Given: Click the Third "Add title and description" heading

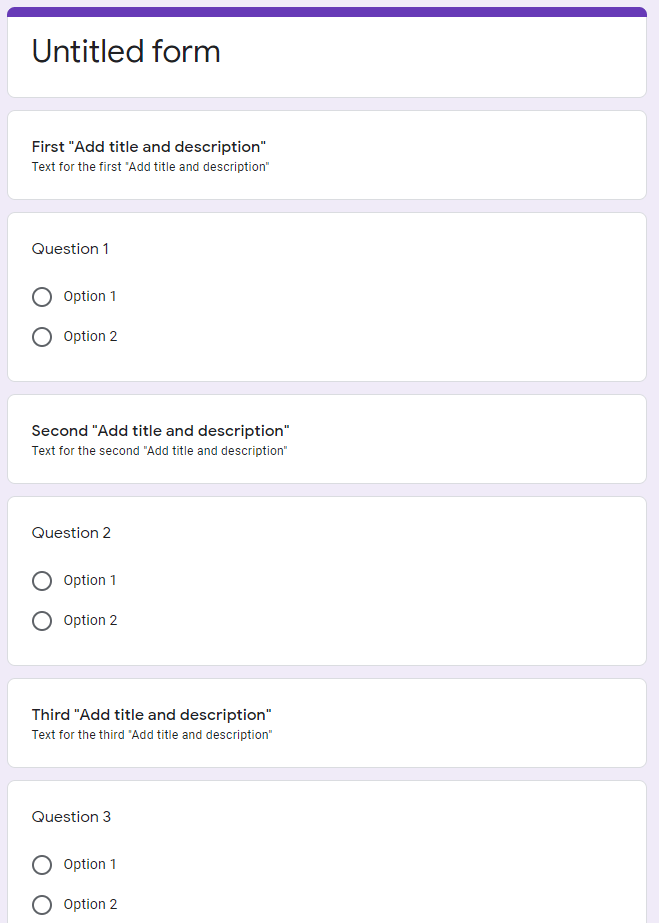Looking at the screenshot, I should (151, 715).
